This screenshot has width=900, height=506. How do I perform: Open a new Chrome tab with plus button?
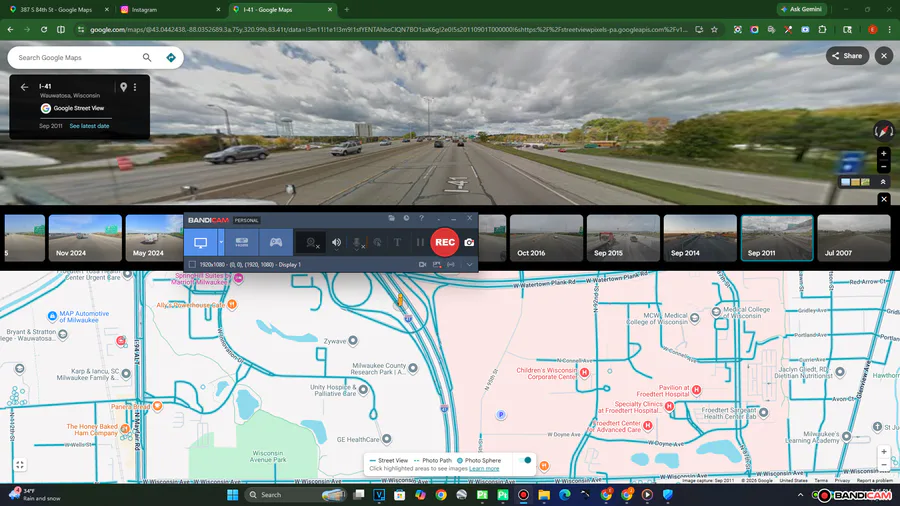click(x=347, y=10)
